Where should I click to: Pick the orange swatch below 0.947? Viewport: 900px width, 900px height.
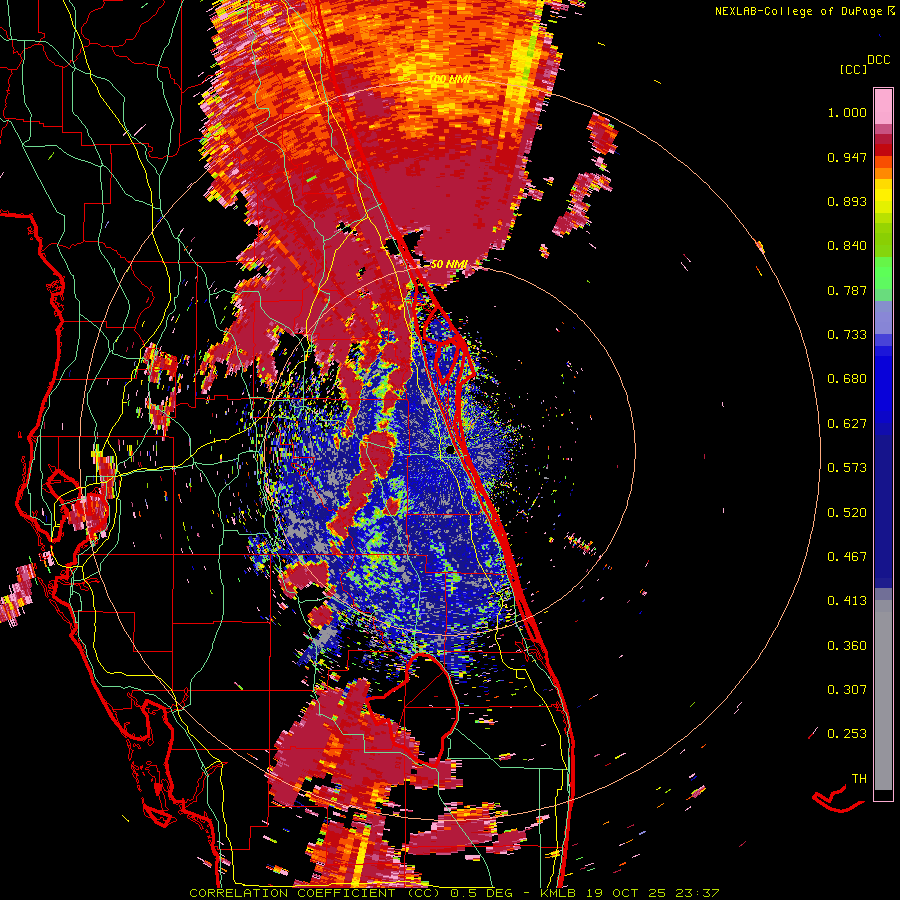click(x=883, y=173)
